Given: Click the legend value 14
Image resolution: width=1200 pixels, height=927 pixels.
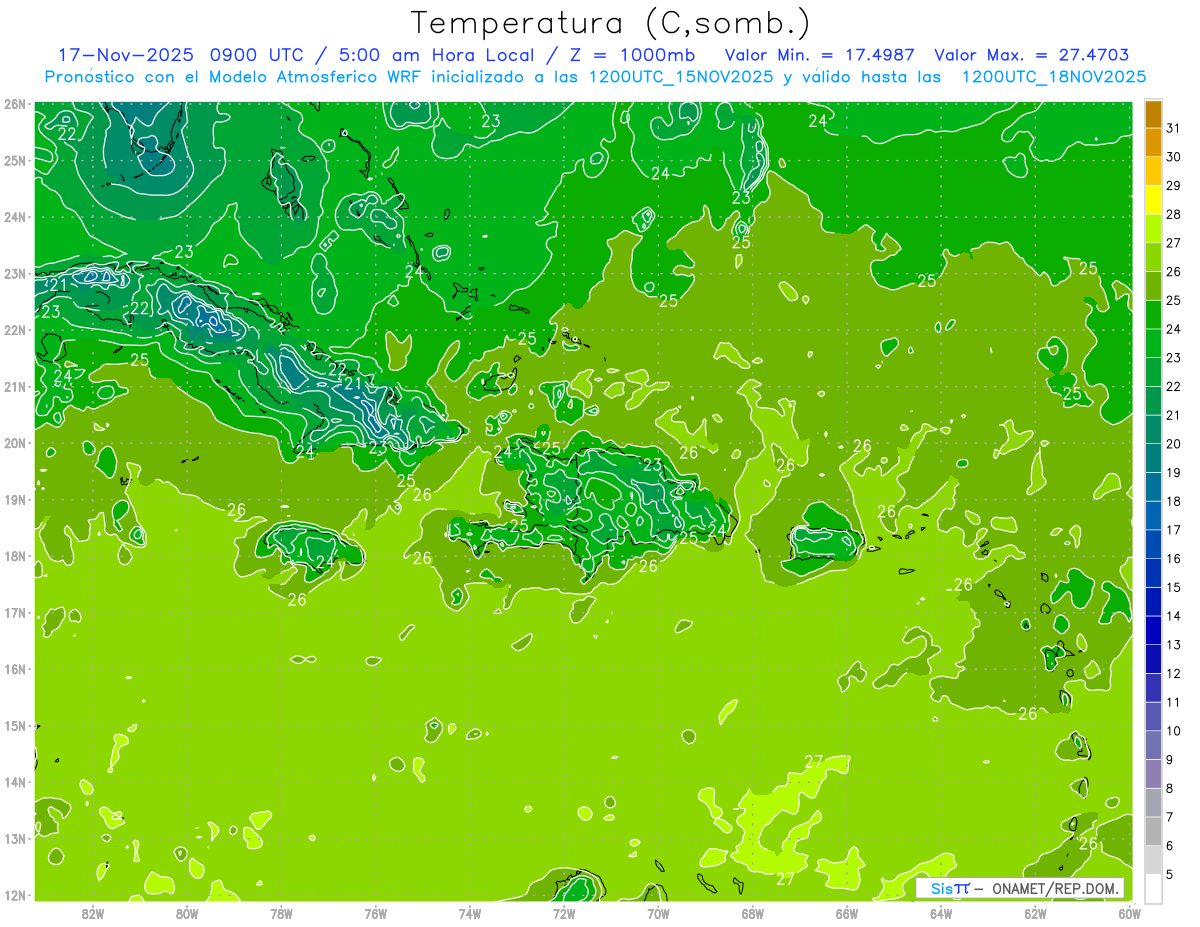Looking at the screenshot, I should click(x=1174, y=616).
